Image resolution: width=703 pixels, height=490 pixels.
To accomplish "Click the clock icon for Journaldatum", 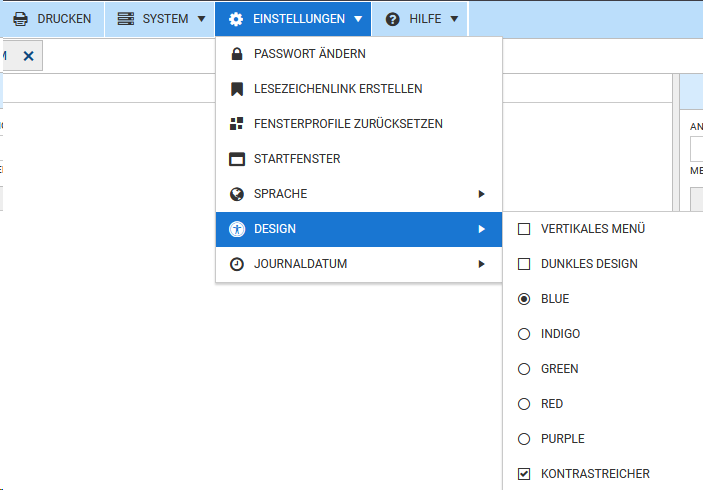I will pyautogui.click(x=237, y=264).
